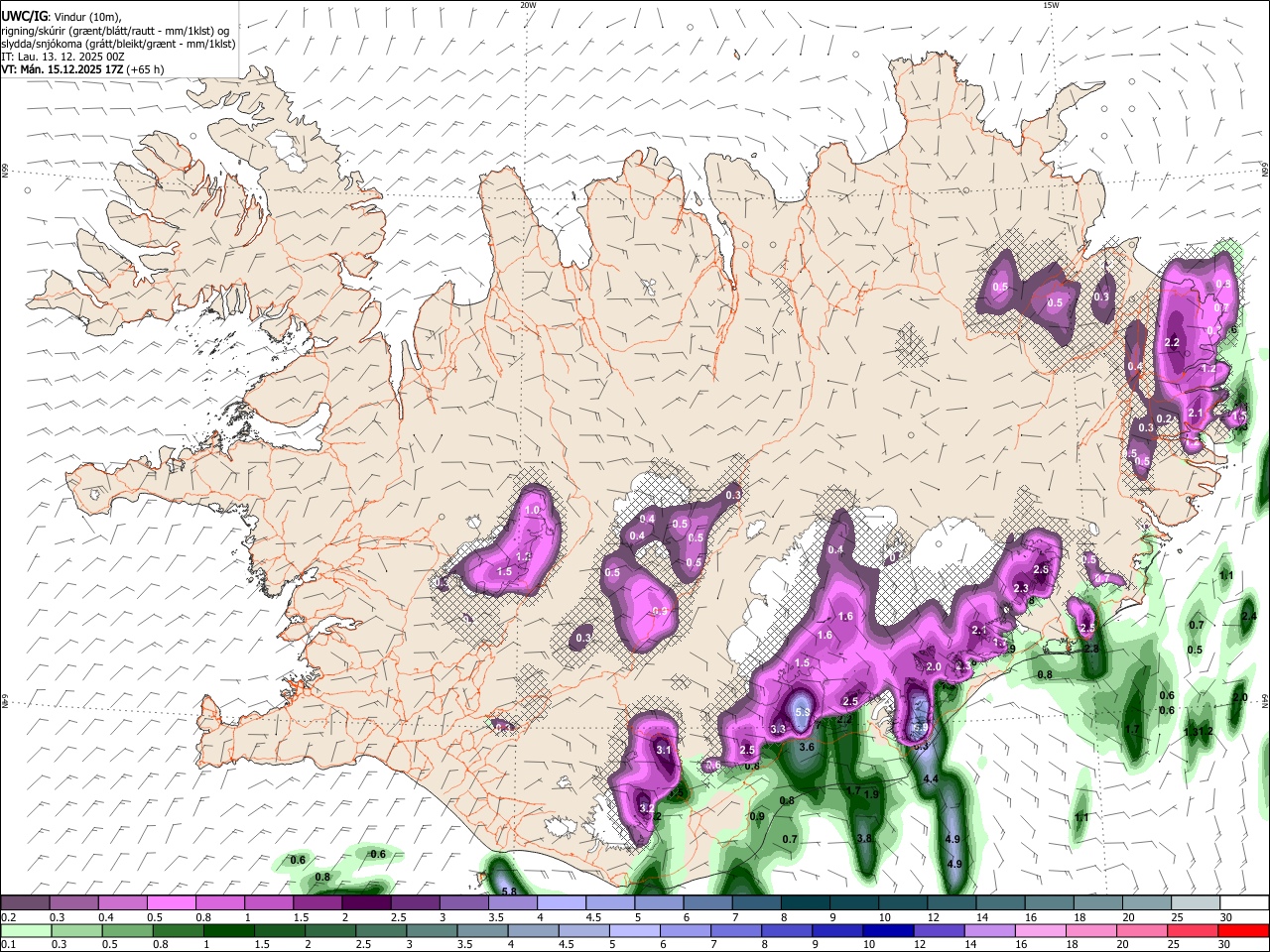Select the deep purple swatch labeled 2 in upper legend
This screenshot has width=1270, height=952.
(366, 903)
